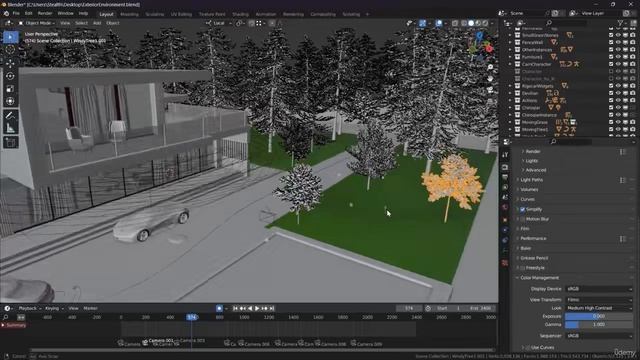Image resolution: width=640 pixels, height=360 pixels.
Task: Select the Move tool
Action: click(10, 63)
